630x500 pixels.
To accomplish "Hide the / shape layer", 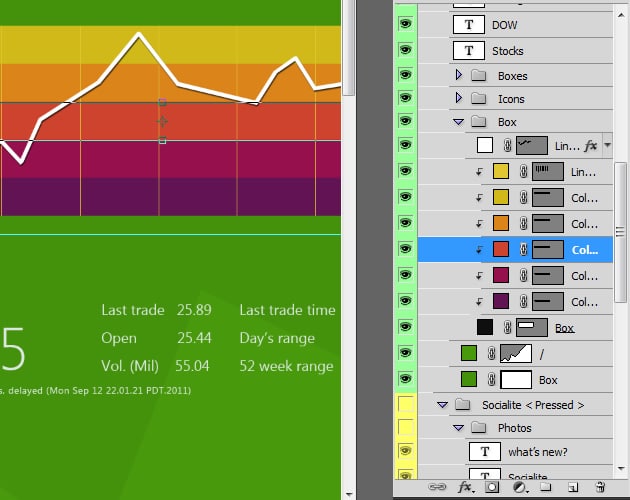I will (x=405, y=353).
